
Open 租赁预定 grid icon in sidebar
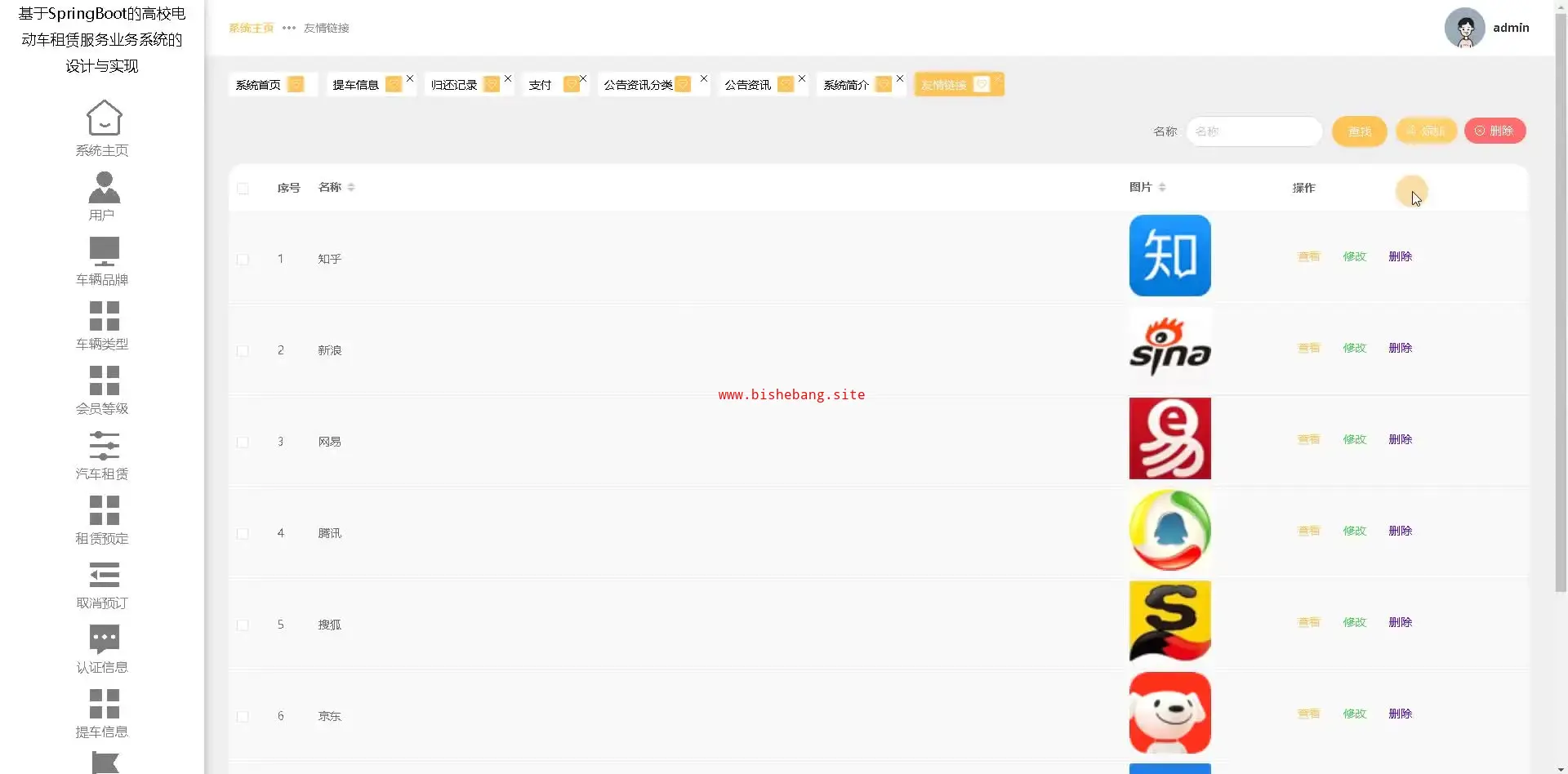pyautogui.click(x=104, y=510)
